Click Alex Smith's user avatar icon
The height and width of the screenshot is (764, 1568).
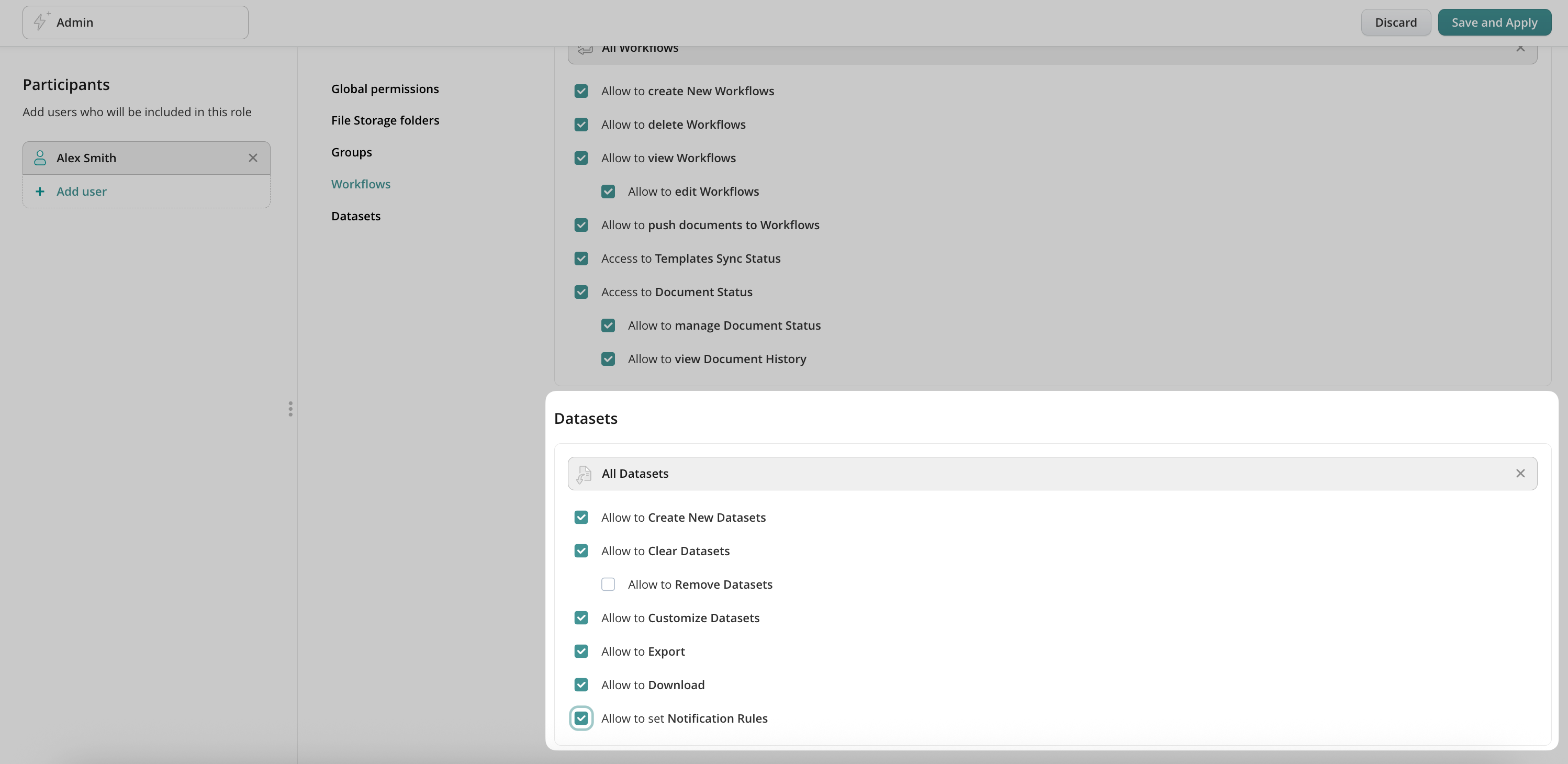[40, 158]
